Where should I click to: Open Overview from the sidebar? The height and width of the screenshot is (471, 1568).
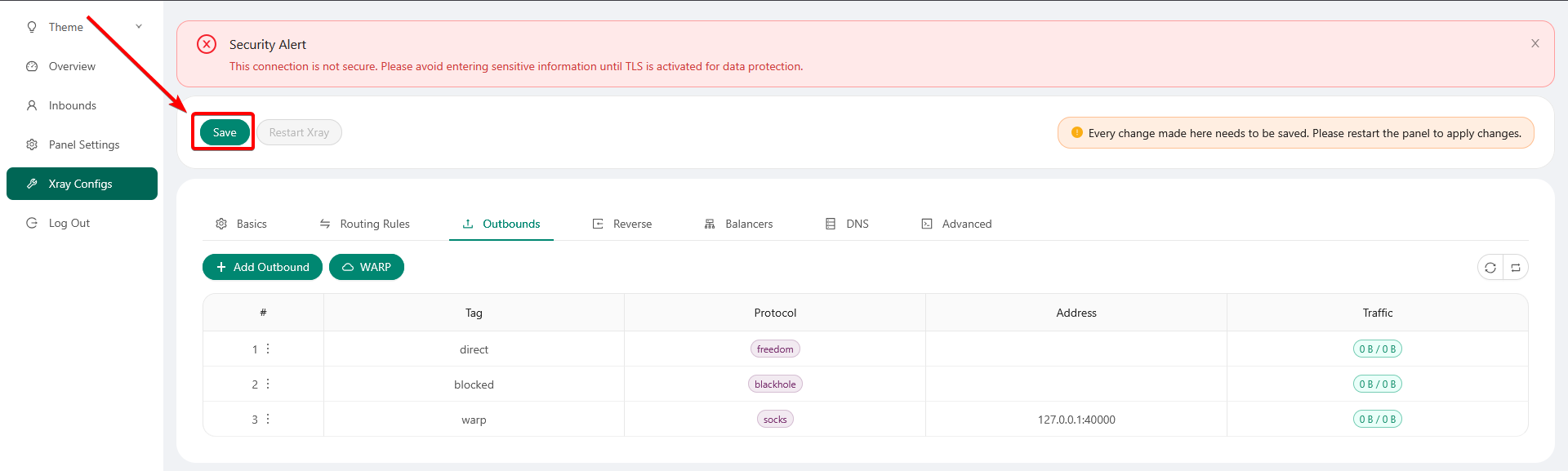tap(72, 66)
